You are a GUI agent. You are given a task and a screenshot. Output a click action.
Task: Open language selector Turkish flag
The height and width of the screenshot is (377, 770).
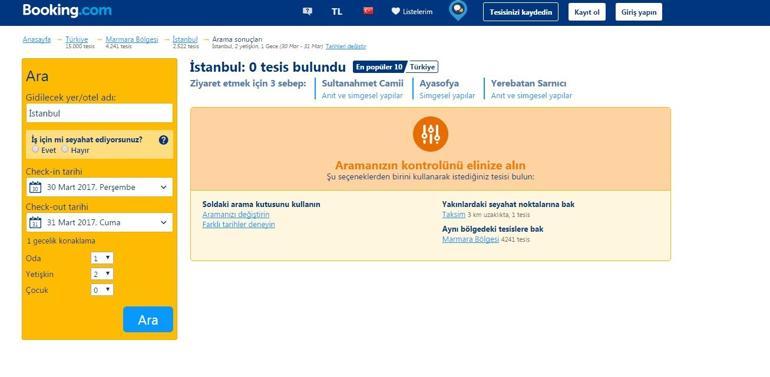point(368,11)
